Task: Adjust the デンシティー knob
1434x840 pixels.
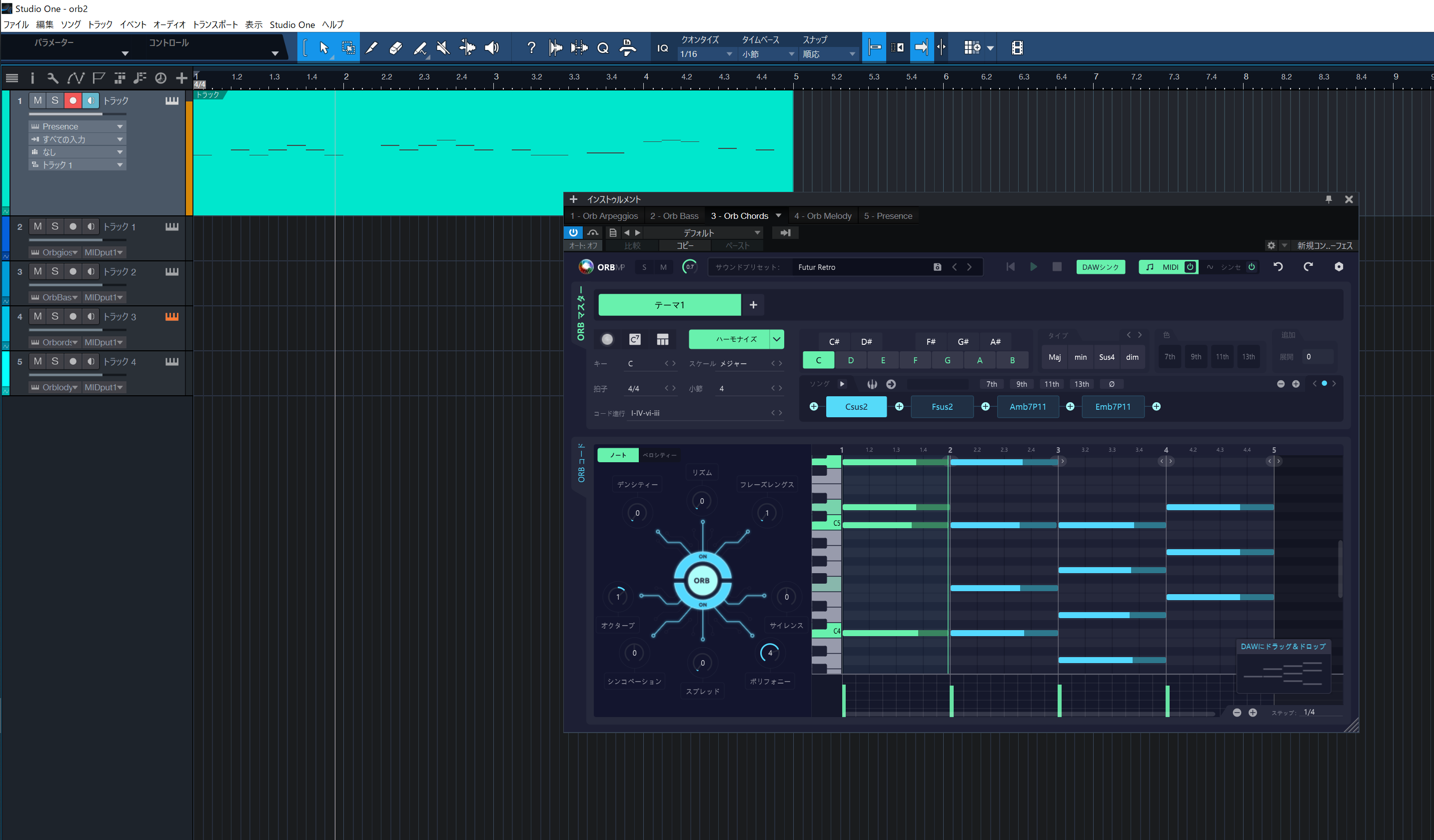Action: 637,513
